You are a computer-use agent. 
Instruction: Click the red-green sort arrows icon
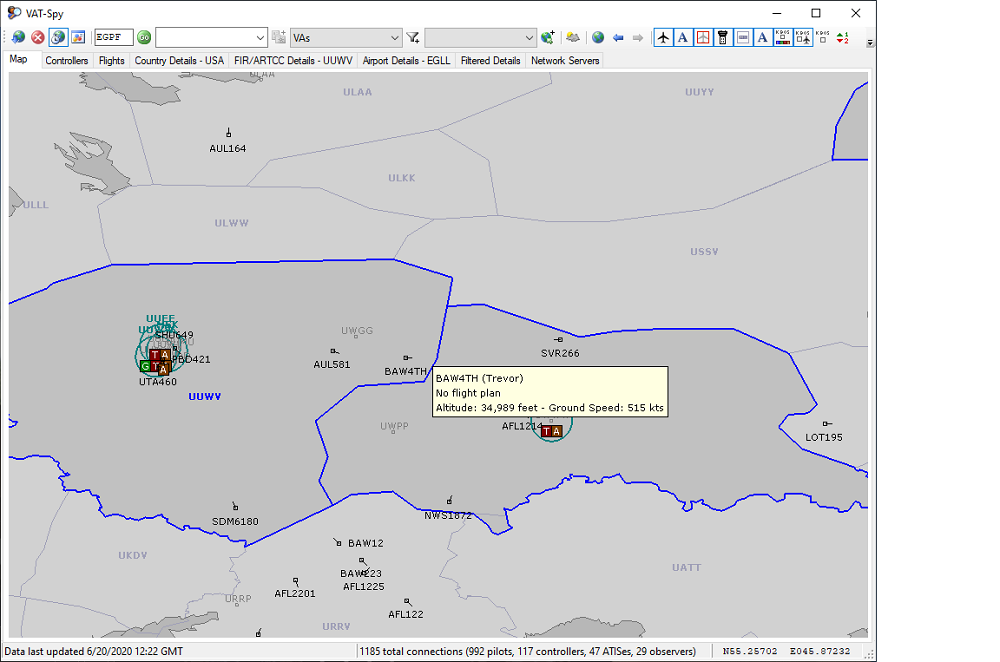coord(842,38)
